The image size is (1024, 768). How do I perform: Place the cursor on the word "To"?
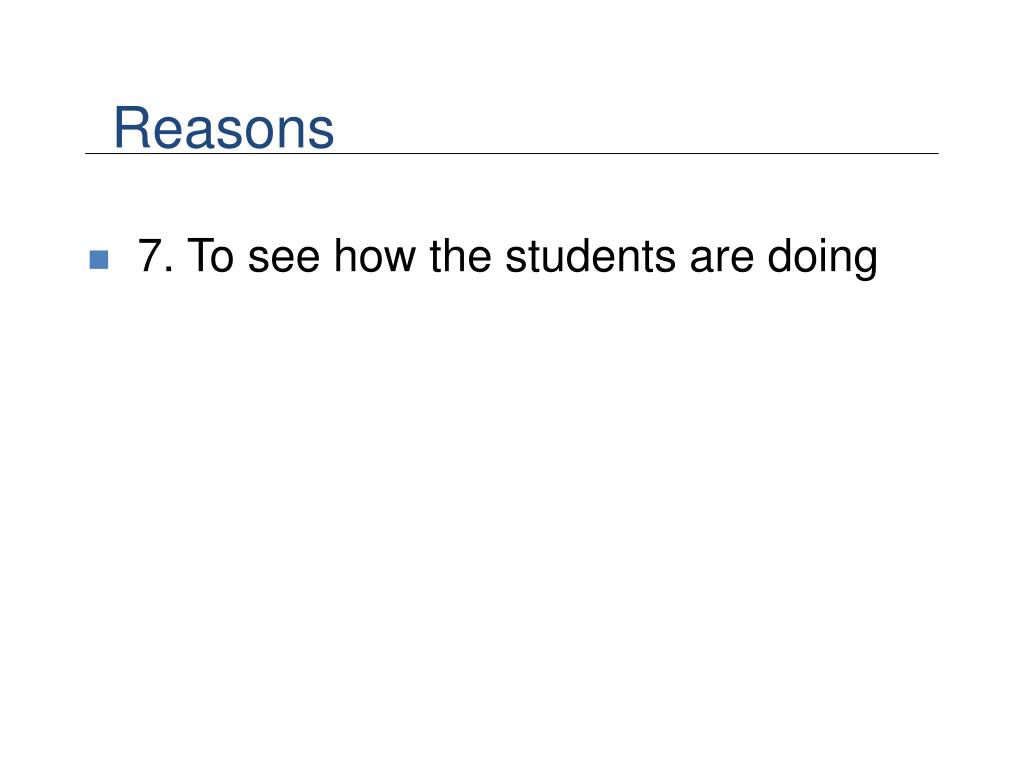click(x=210, y=255)
